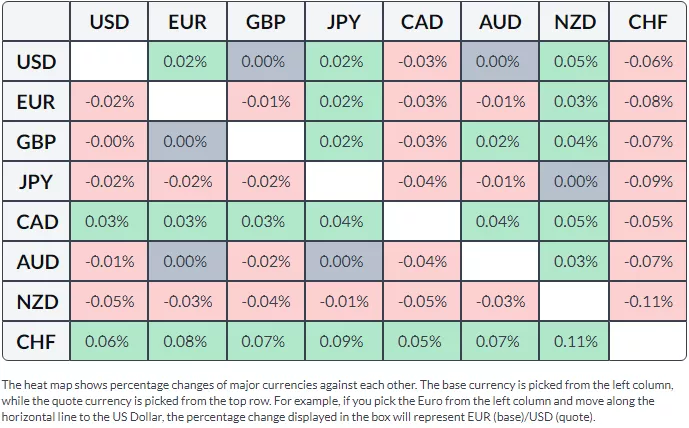Select the USD/CHF cell showing -0.06%
This screenshot has width=689, height=428.
648,61
